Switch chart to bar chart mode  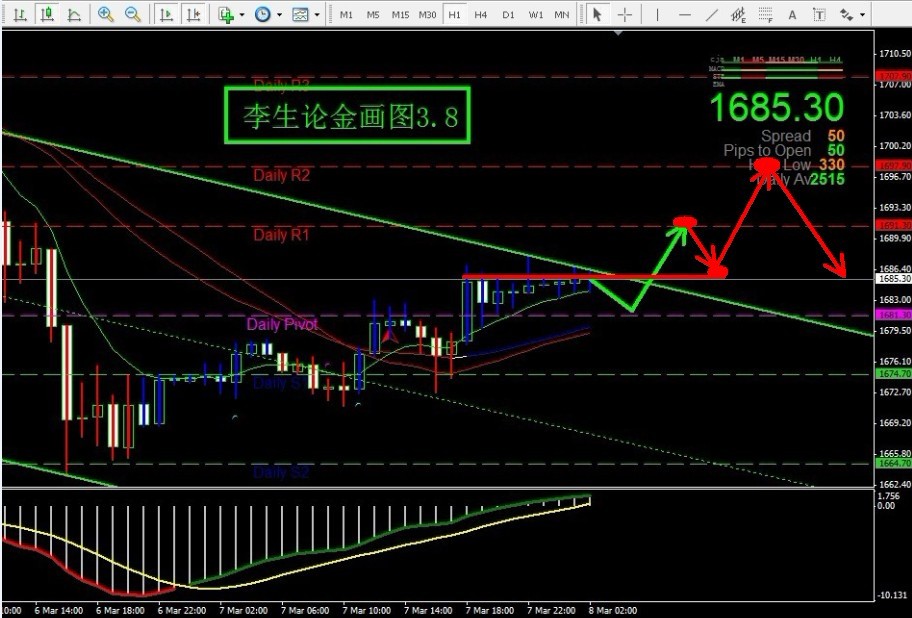pyautogui.click(x=19, y=15)
